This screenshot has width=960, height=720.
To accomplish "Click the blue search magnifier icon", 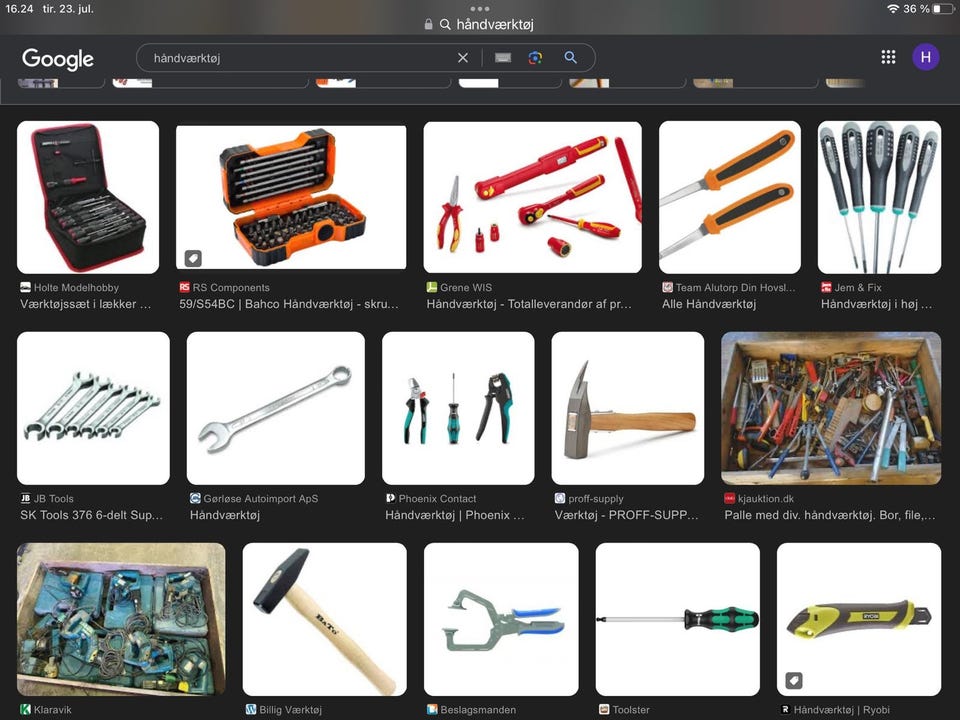I will pyautogui.click(x=571, y=58).
